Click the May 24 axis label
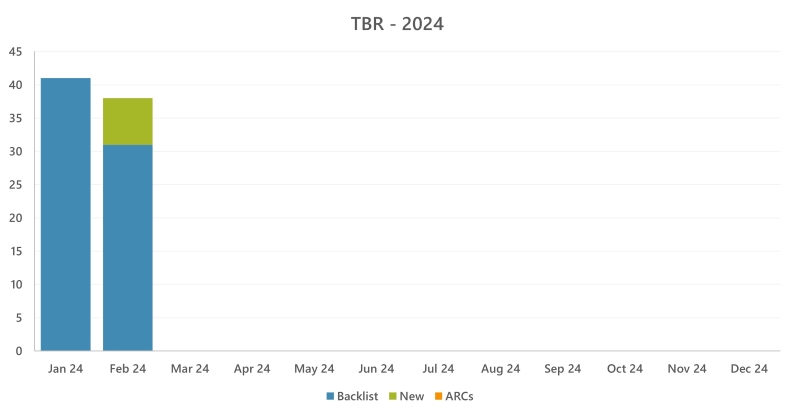The height and width of the screenshot is (416, 795). point(314,369)
